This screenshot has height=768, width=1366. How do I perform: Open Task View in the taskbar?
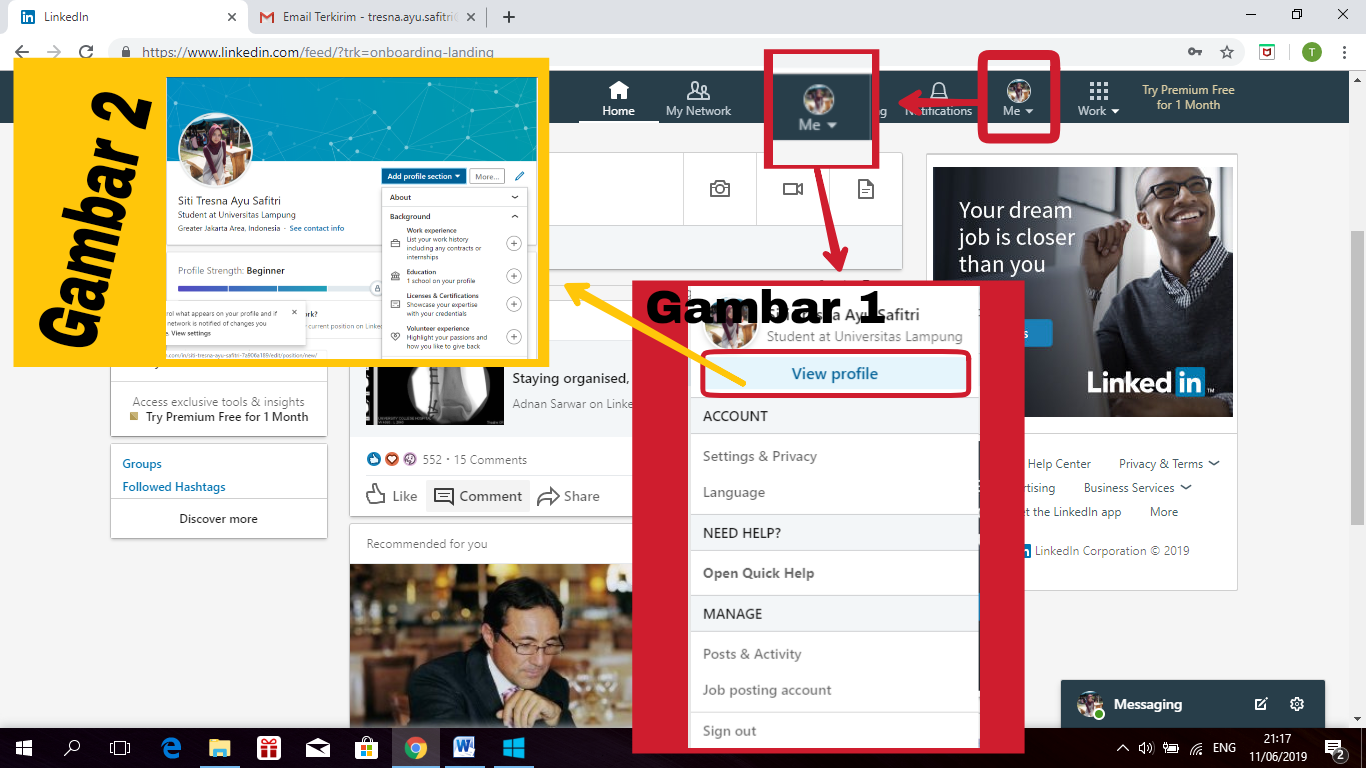[x=120, y=747]
